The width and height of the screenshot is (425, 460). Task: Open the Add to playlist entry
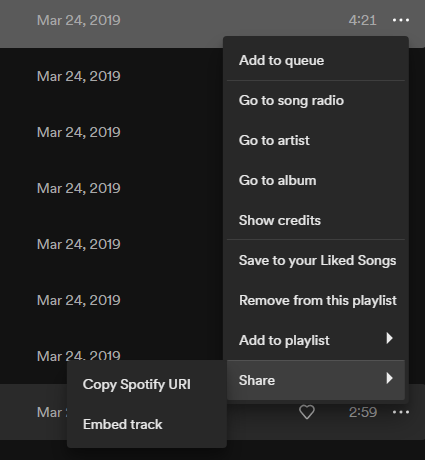point(316,340)
